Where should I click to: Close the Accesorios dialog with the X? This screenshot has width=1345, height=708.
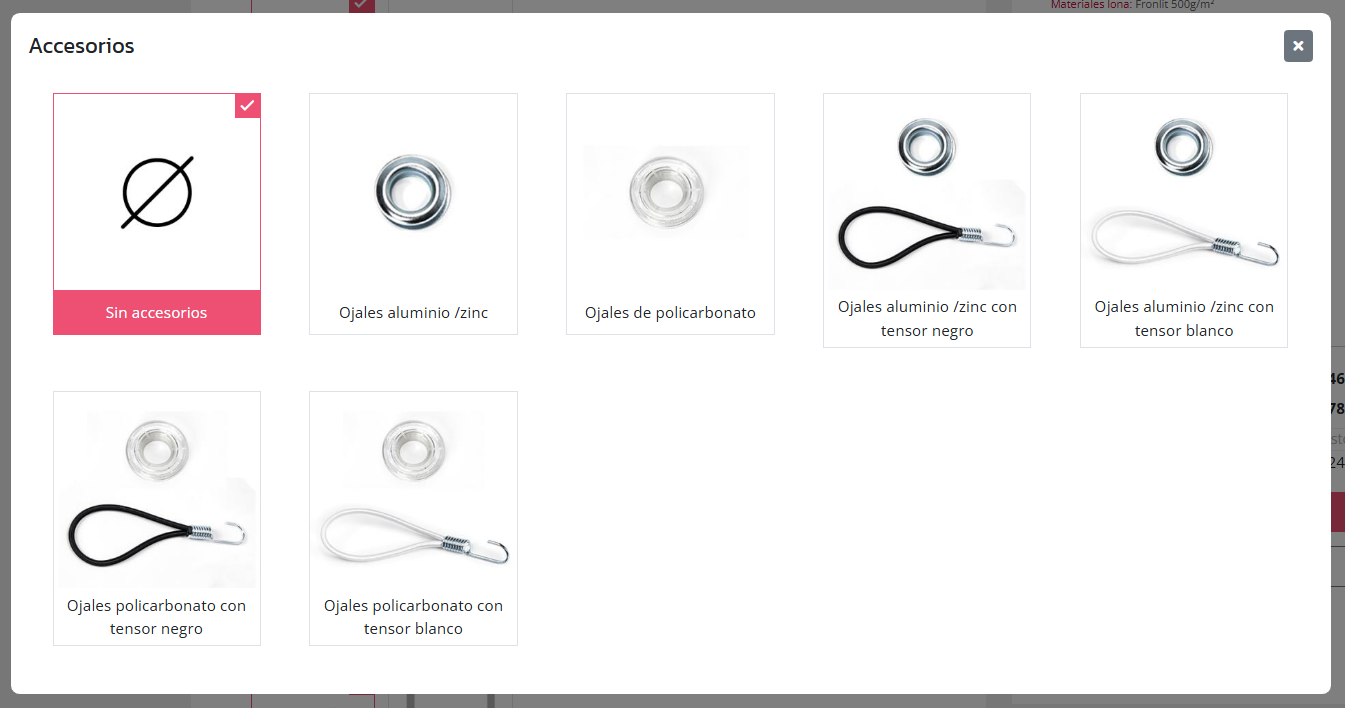point(1298,46)
